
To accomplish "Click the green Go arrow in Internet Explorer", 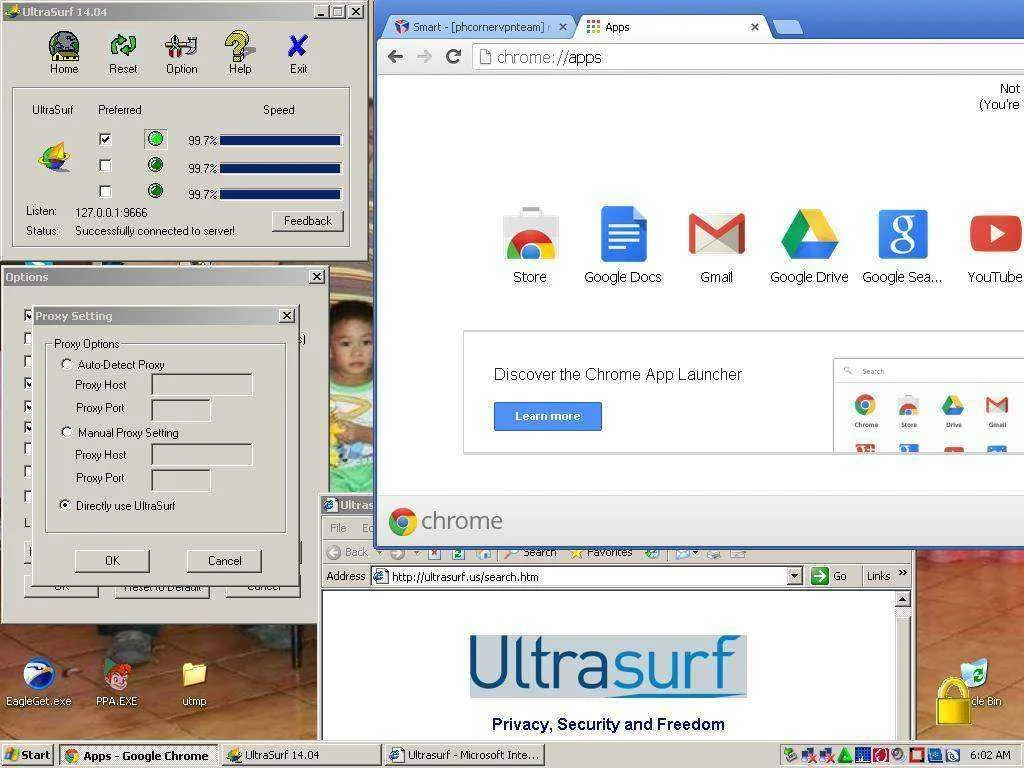I will (820, 576).
